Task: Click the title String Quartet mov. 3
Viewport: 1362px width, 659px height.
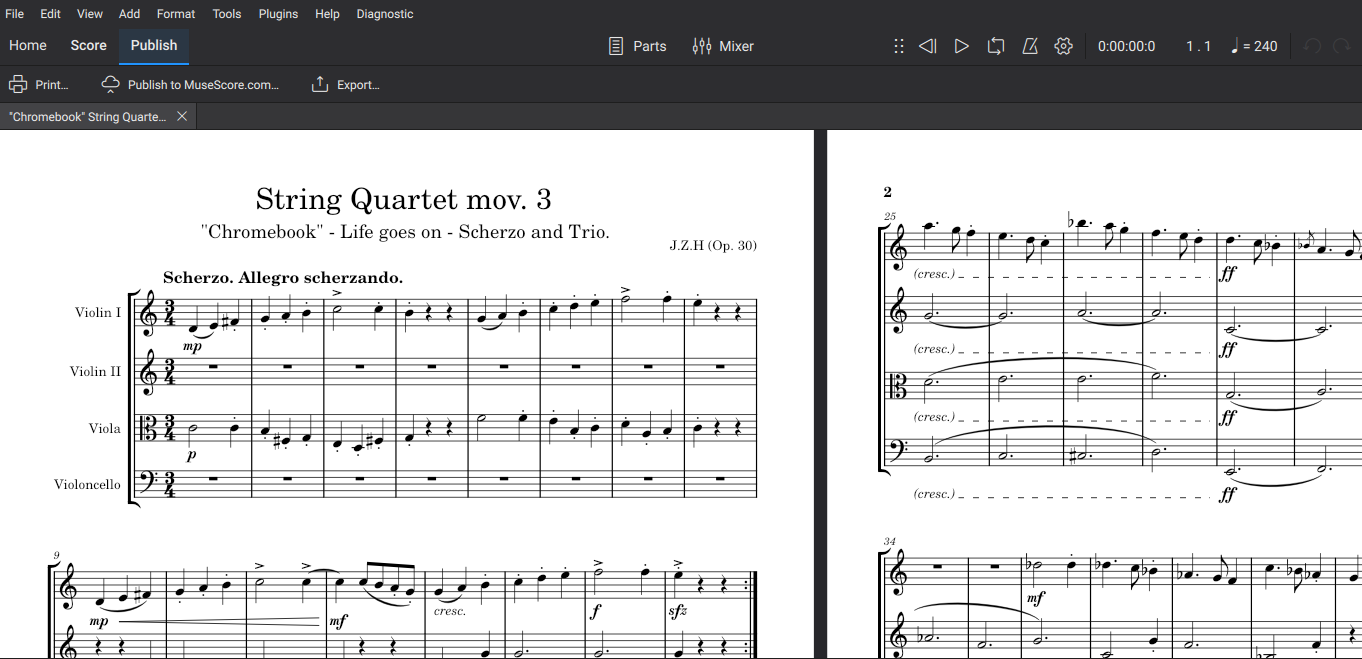Action: coord(403,199)
